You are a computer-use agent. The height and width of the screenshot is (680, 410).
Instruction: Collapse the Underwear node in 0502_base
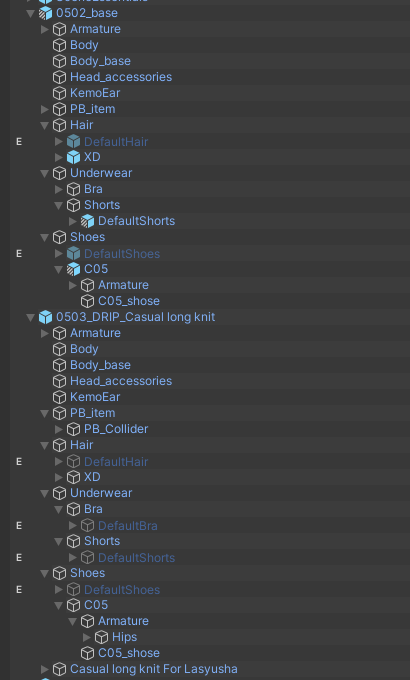(44, 173)
